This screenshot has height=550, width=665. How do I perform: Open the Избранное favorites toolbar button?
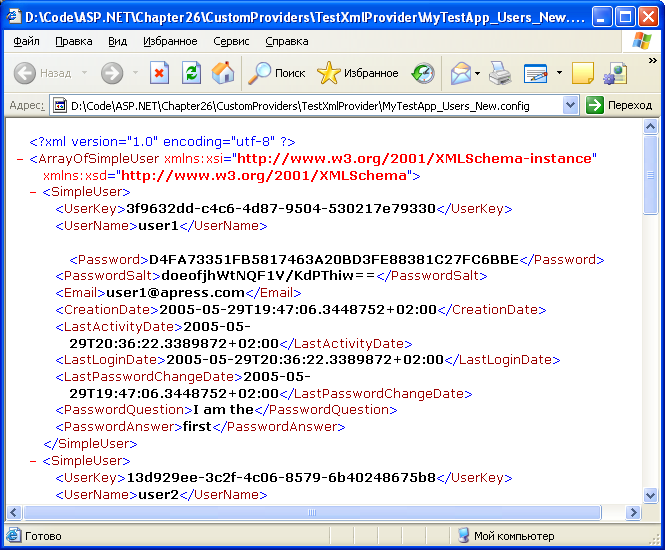[358, 73]
